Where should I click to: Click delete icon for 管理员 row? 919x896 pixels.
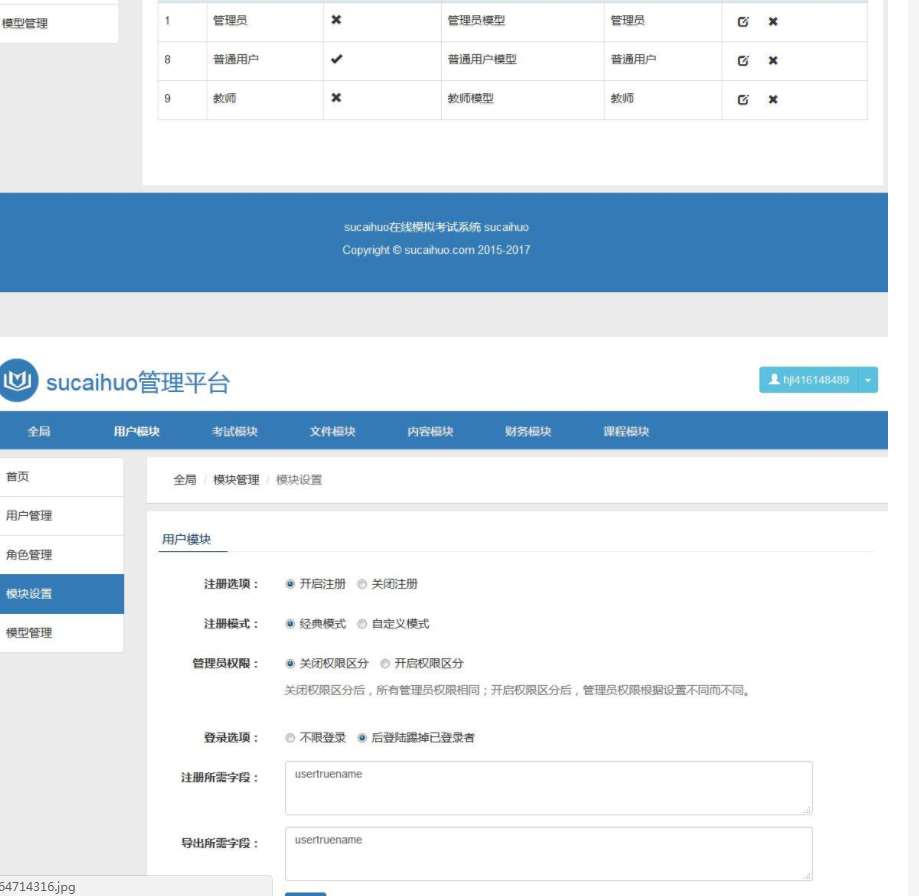(773, 21)
